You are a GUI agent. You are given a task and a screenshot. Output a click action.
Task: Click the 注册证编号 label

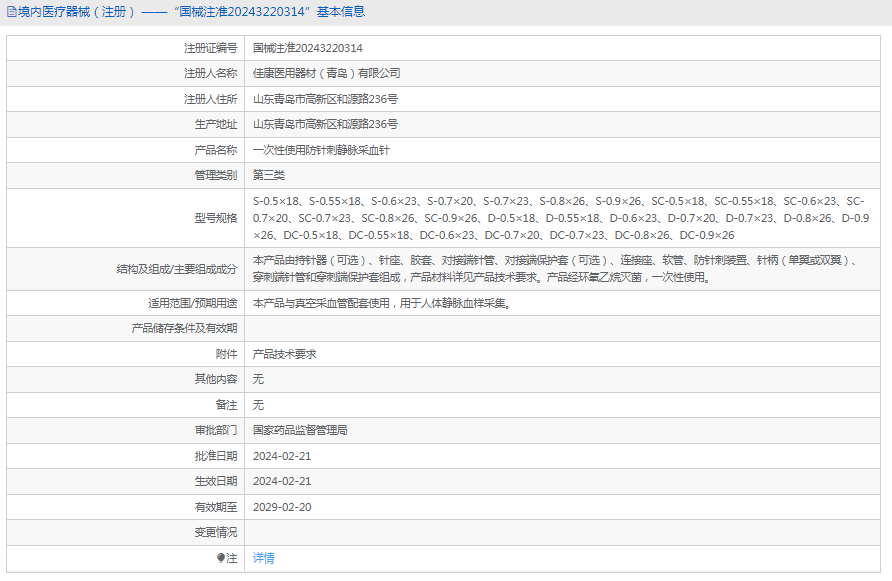pos(210,48)
